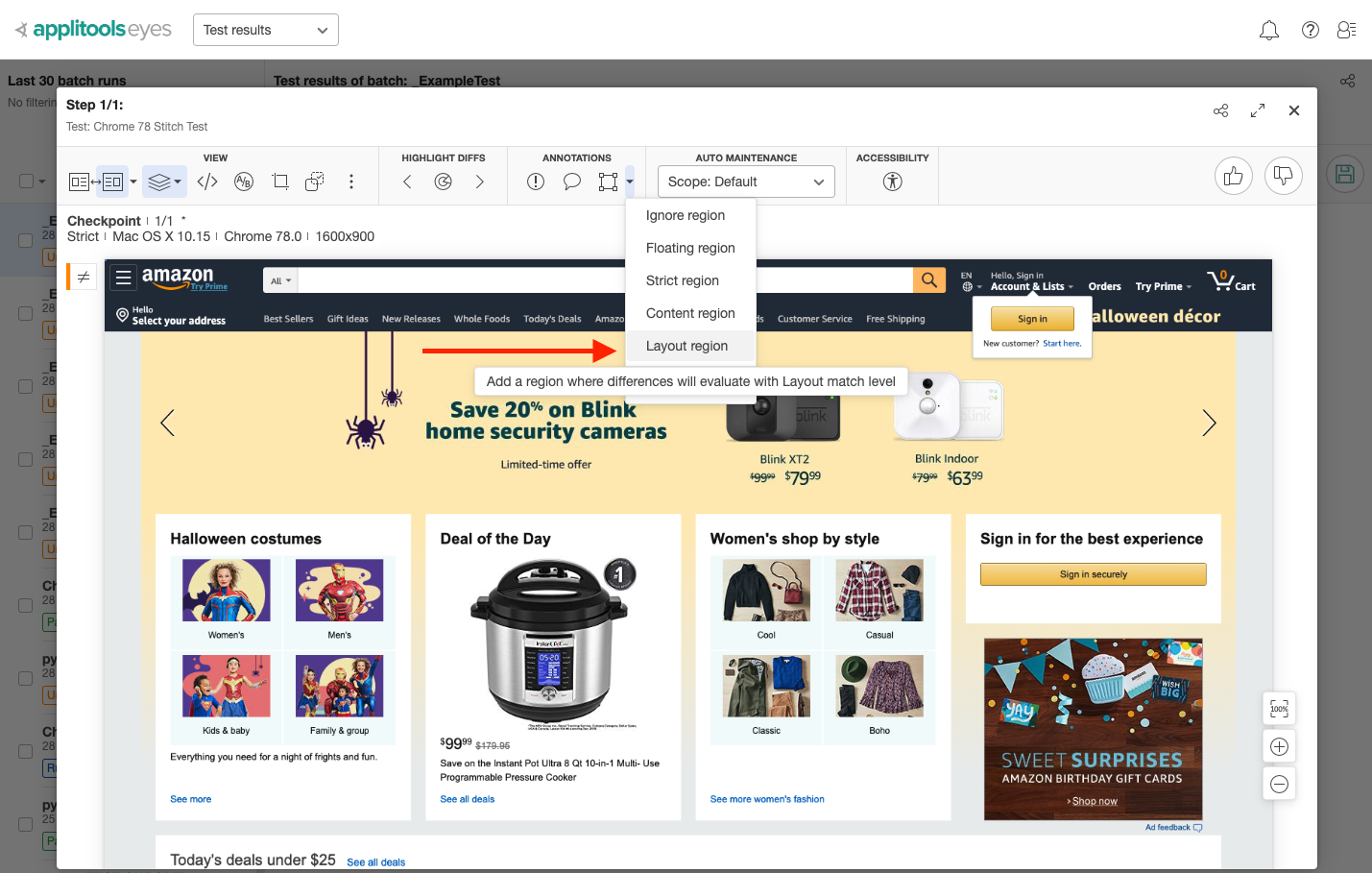Click the carousel next arrow

point(1209,423)
